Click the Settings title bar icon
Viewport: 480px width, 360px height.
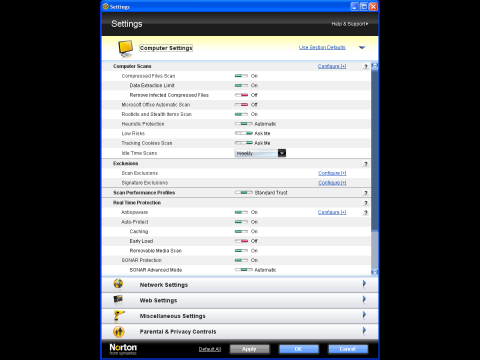106,6
